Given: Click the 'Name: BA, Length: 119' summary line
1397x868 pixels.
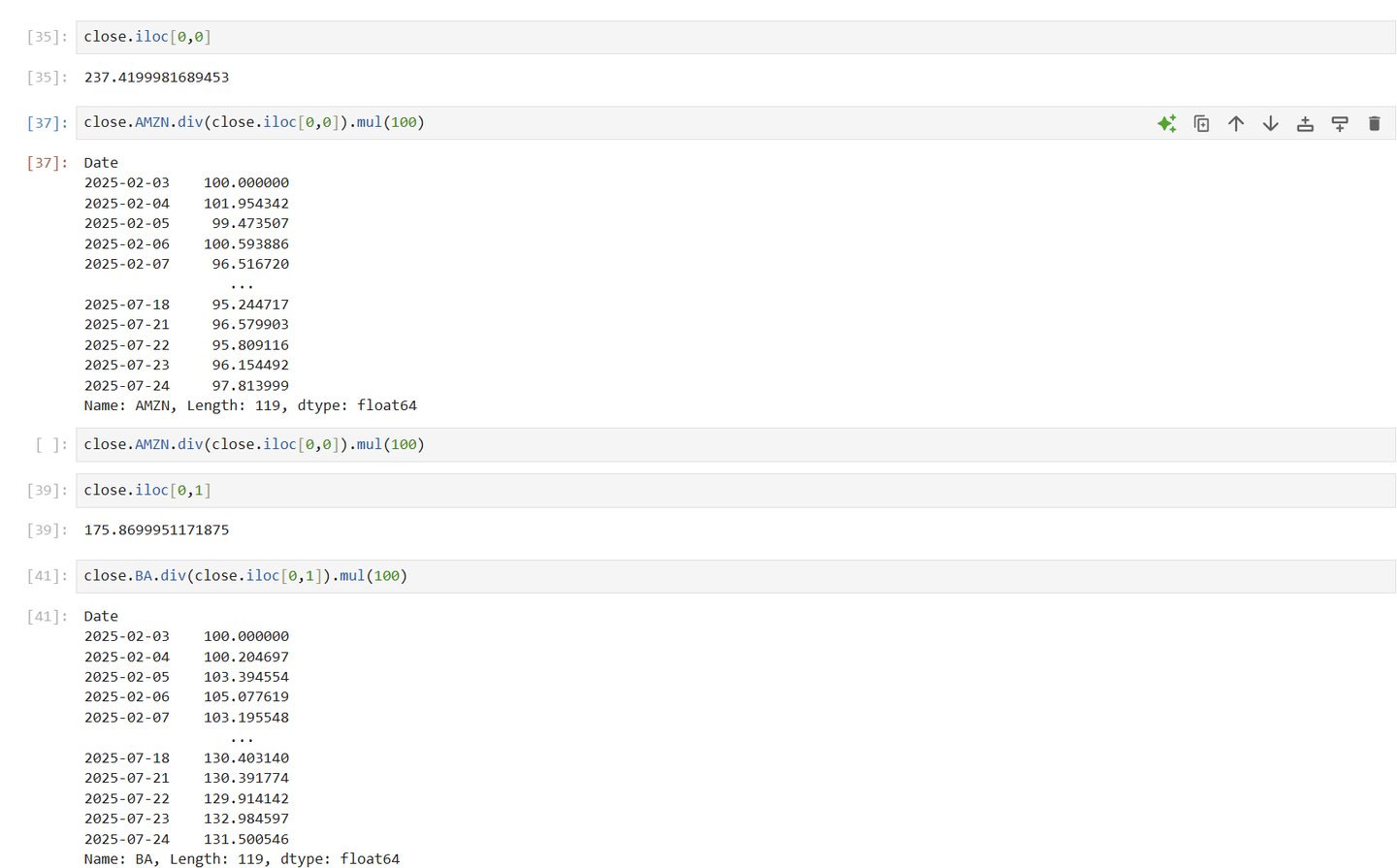Looking at the screenshot, I should [242, 859].
